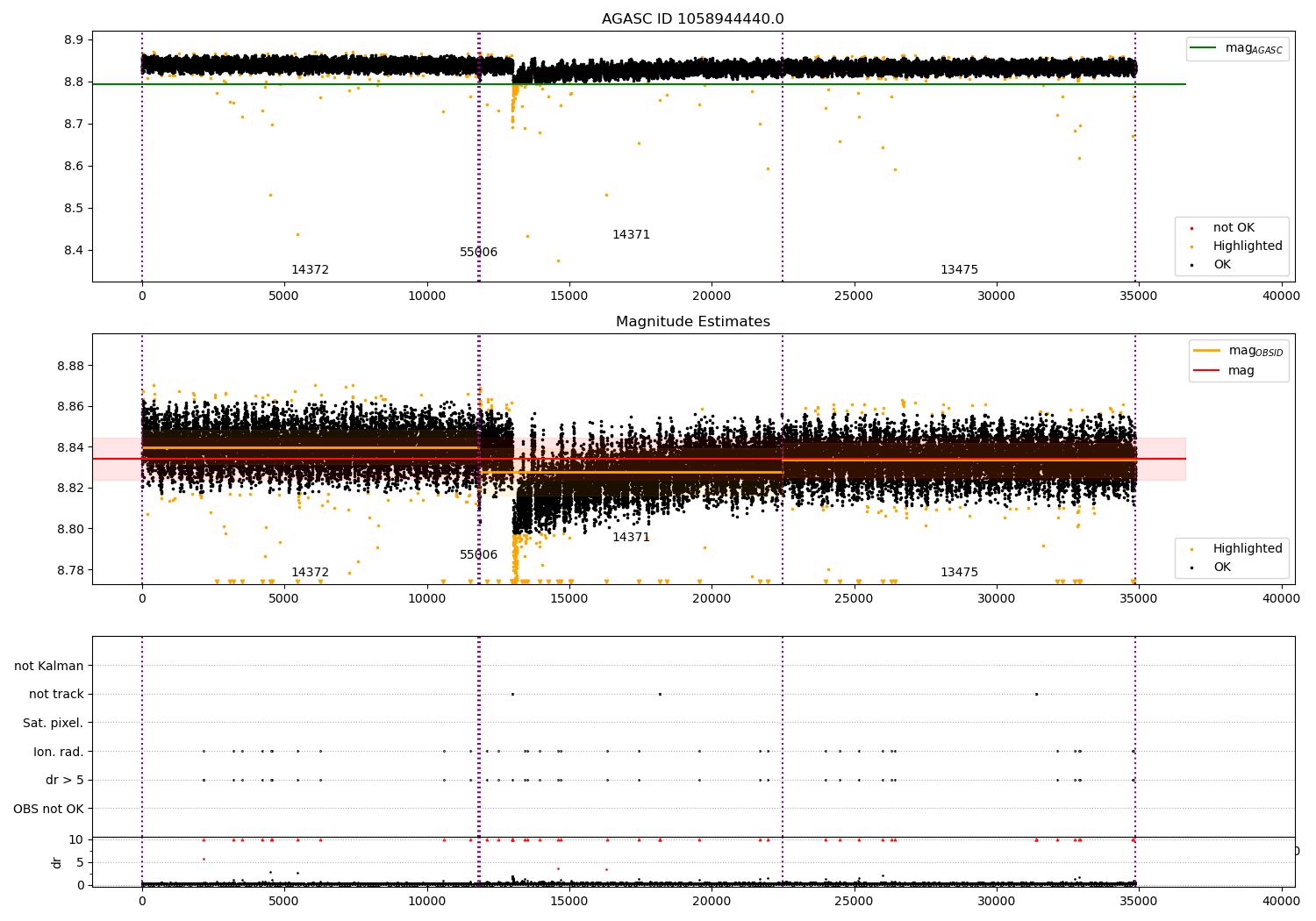Click the 35000 x-axis tick under the flags panel
Viewport: 1316px width, 921px height.
point(1139,902)
